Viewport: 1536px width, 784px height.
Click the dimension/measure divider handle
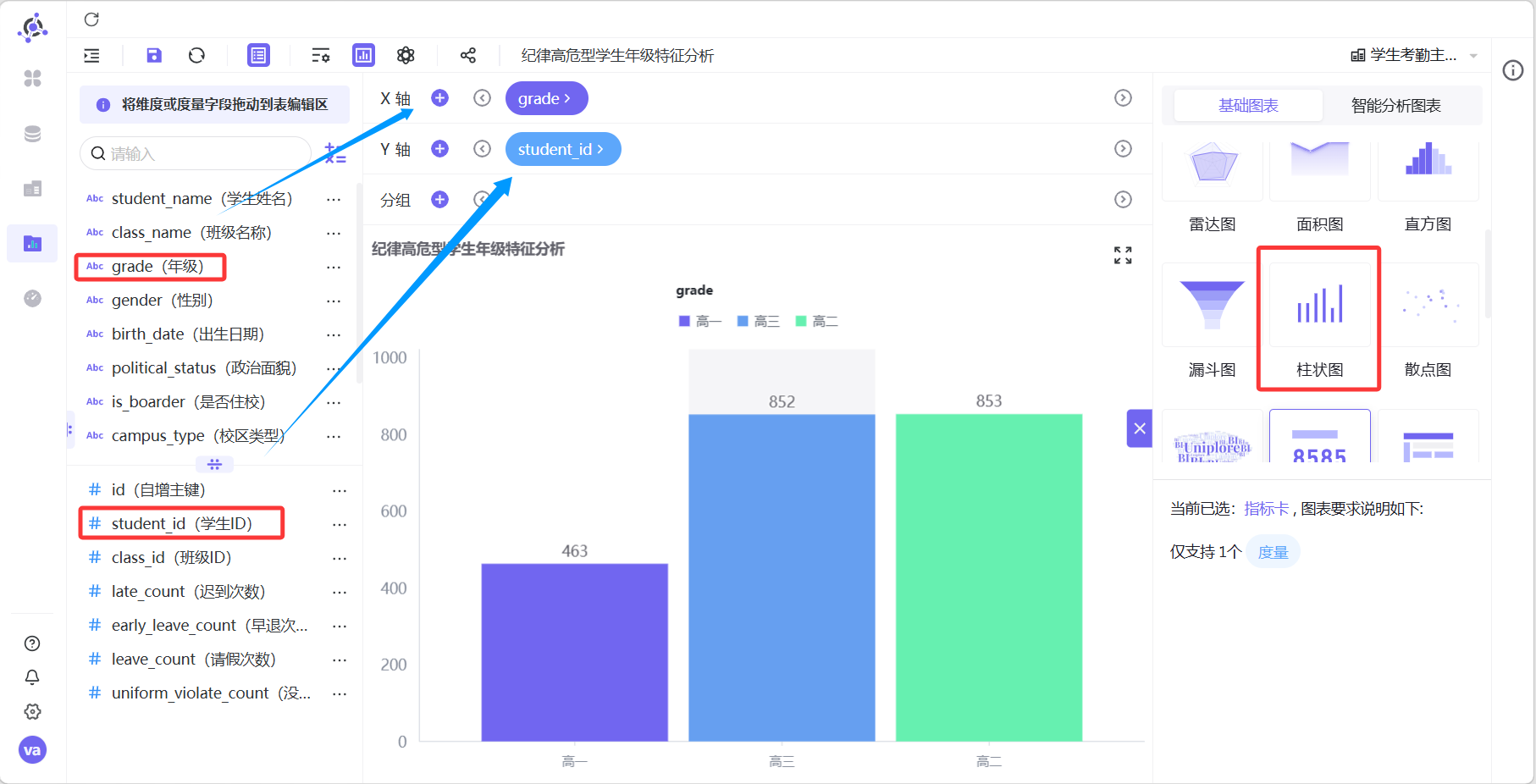pos(214,464)
